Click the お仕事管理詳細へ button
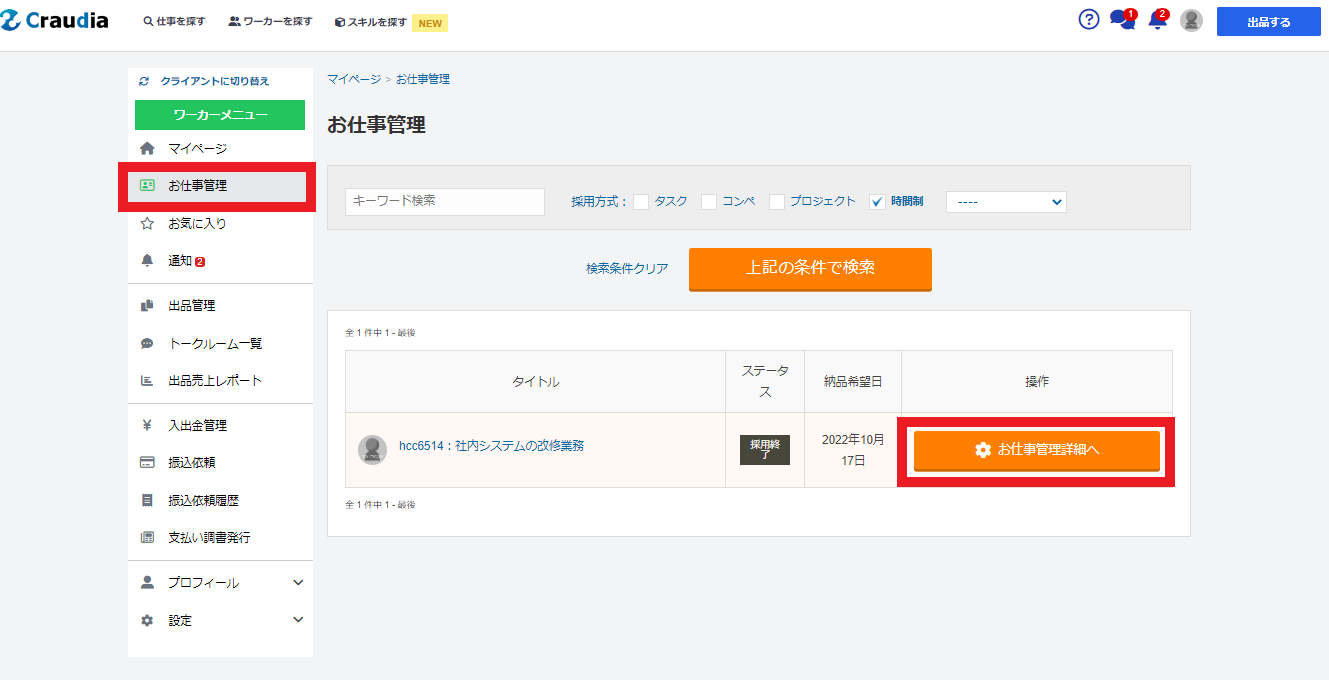Screen dimensions: 1329x680 pyautogui.click(x=1036, y=450)
